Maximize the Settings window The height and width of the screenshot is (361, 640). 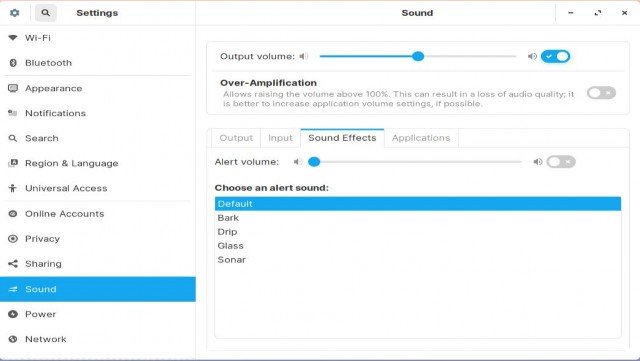[x=598, y=13]
